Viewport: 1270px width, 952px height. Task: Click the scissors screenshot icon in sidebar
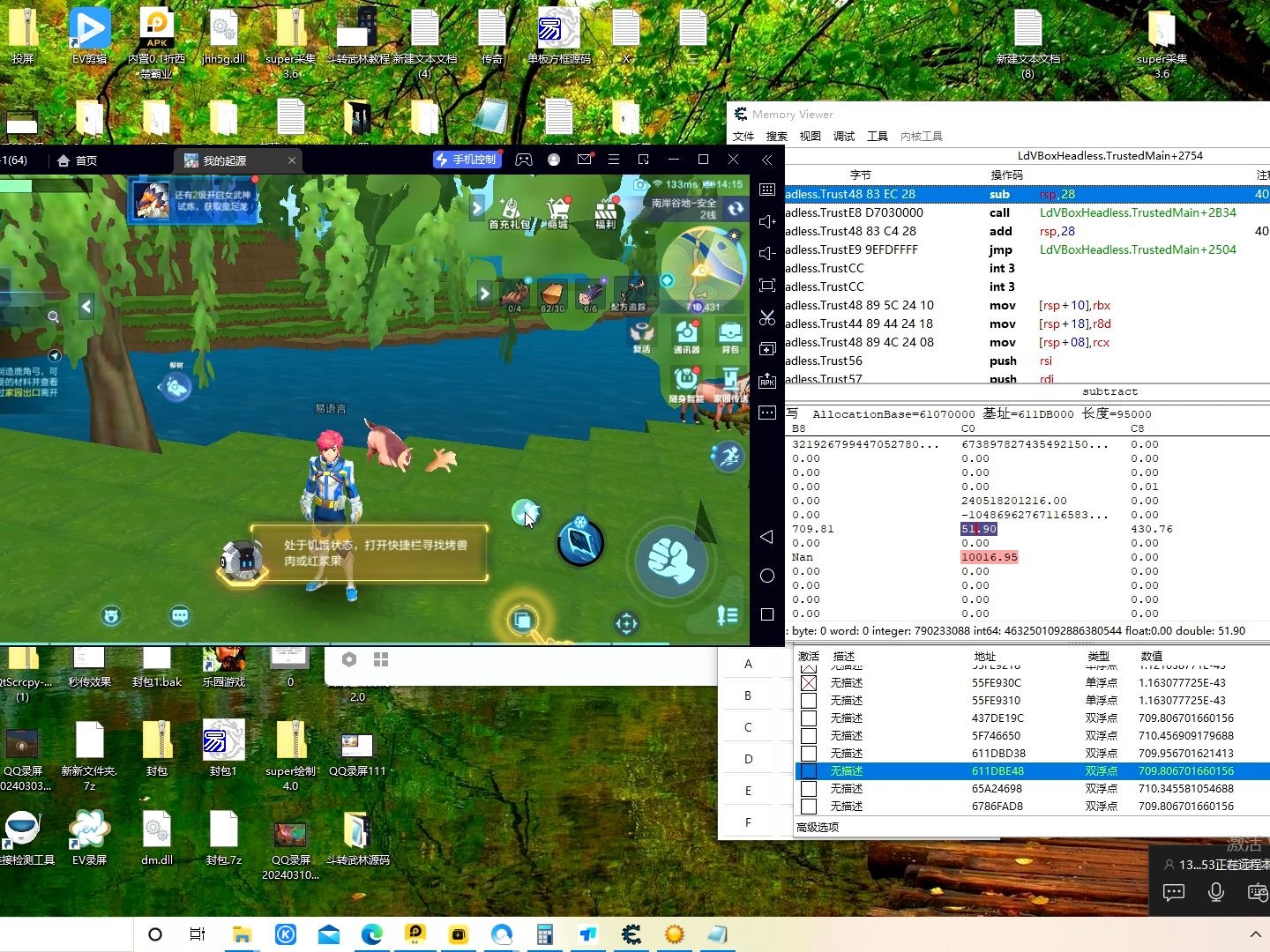coord(767,317)
